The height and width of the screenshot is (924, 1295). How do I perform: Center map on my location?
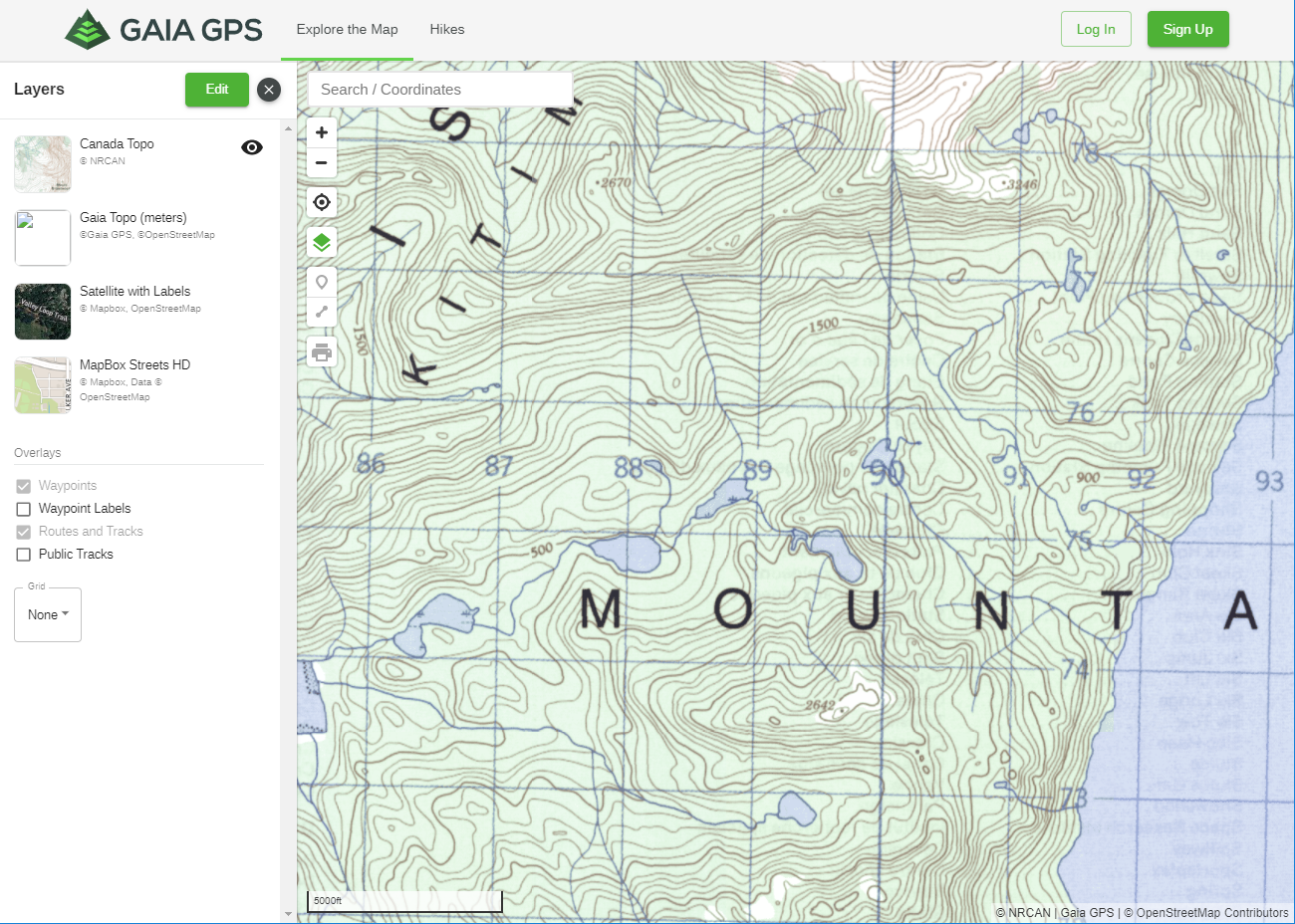pyautogui.click(x=321, y=202)
